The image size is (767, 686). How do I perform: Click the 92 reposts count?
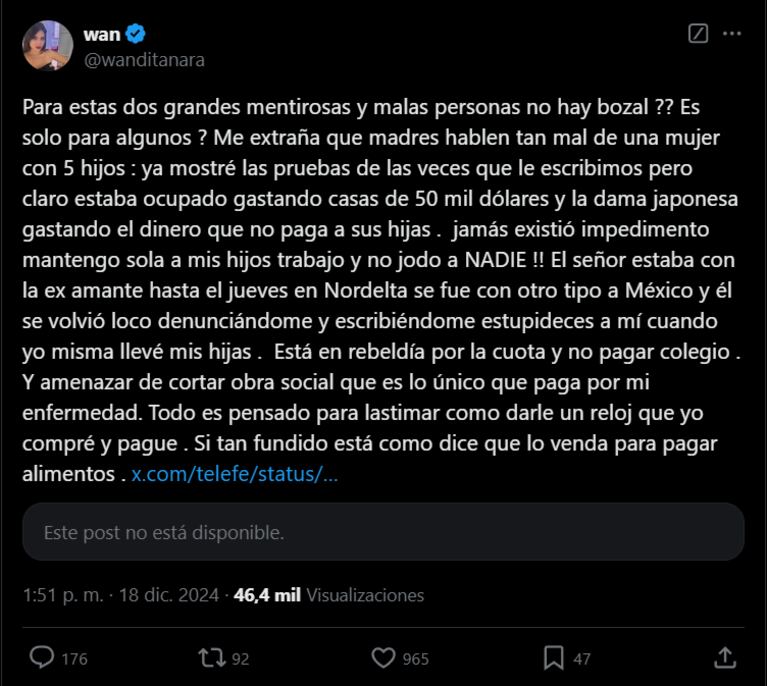240,659
